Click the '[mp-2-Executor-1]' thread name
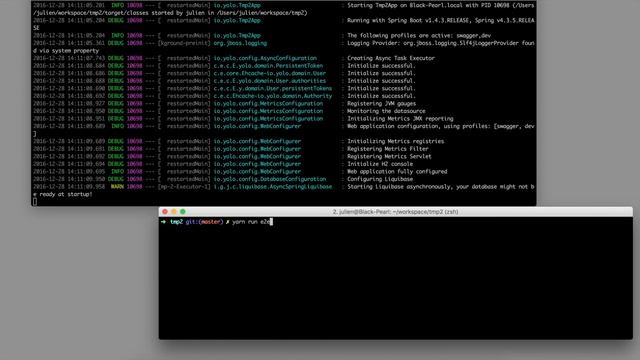The height and width of the screenshot is (360, 640). click(184, 187)
